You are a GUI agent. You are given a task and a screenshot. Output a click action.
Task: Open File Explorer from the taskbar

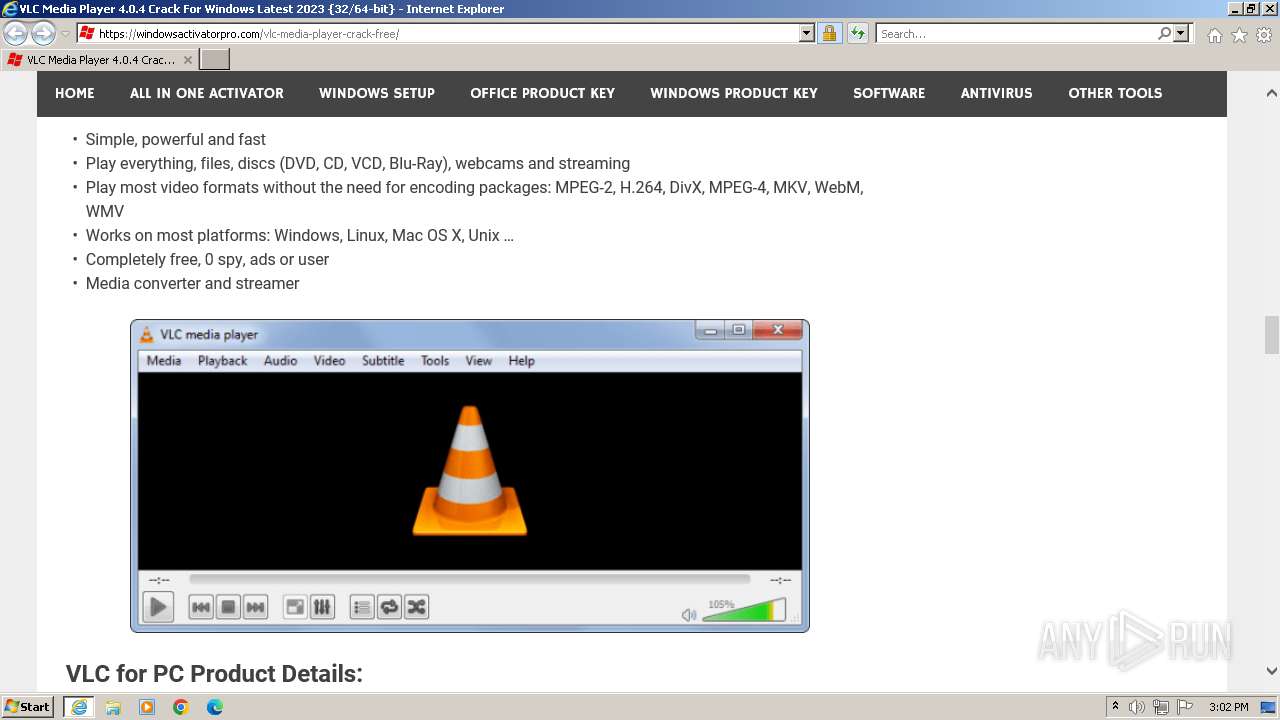tap(113, 707)
